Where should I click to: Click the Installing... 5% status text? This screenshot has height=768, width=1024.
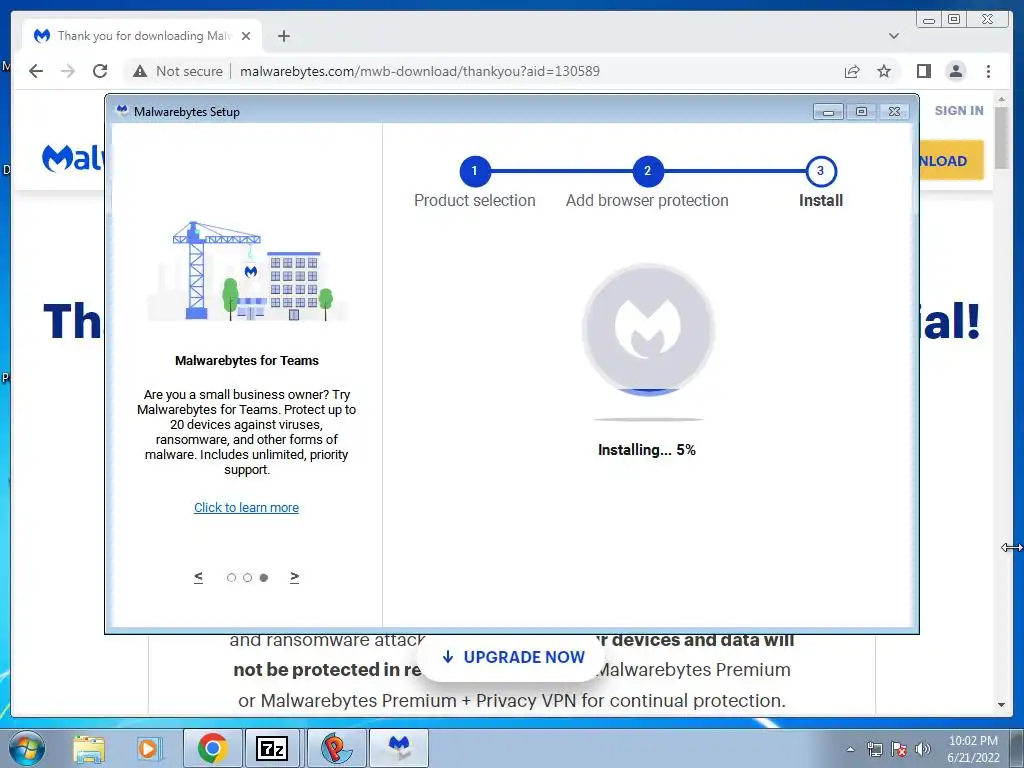[647, 450]
